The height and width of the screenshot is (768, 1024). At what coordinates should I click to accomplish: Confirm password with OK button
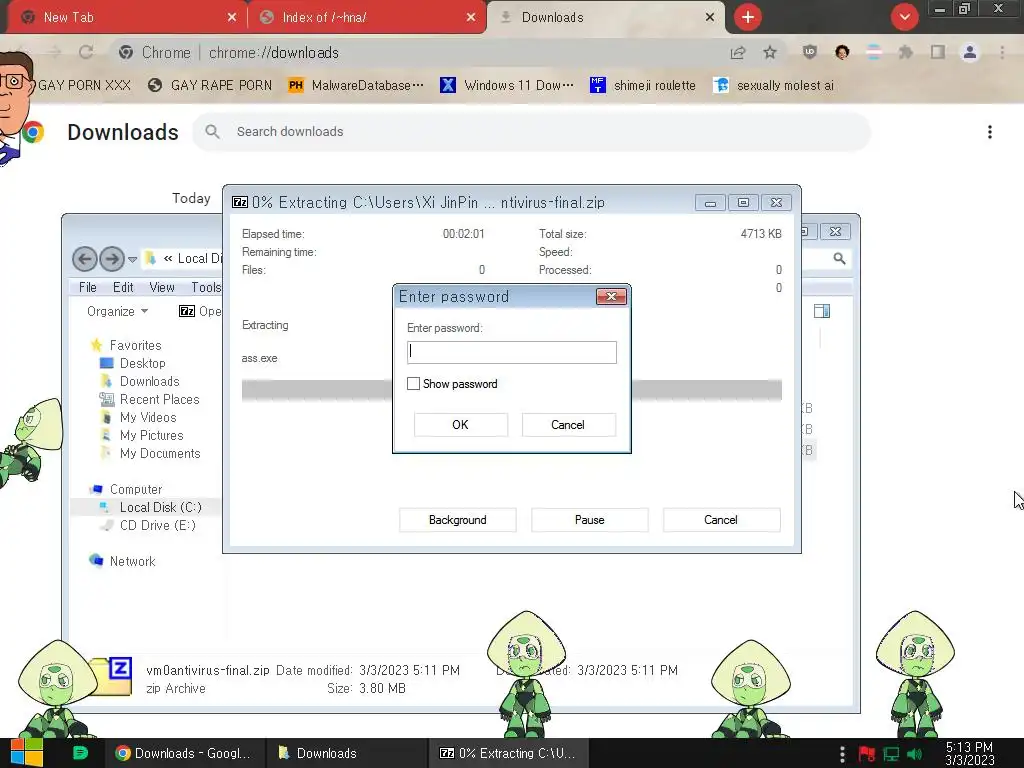click(460, 424)
